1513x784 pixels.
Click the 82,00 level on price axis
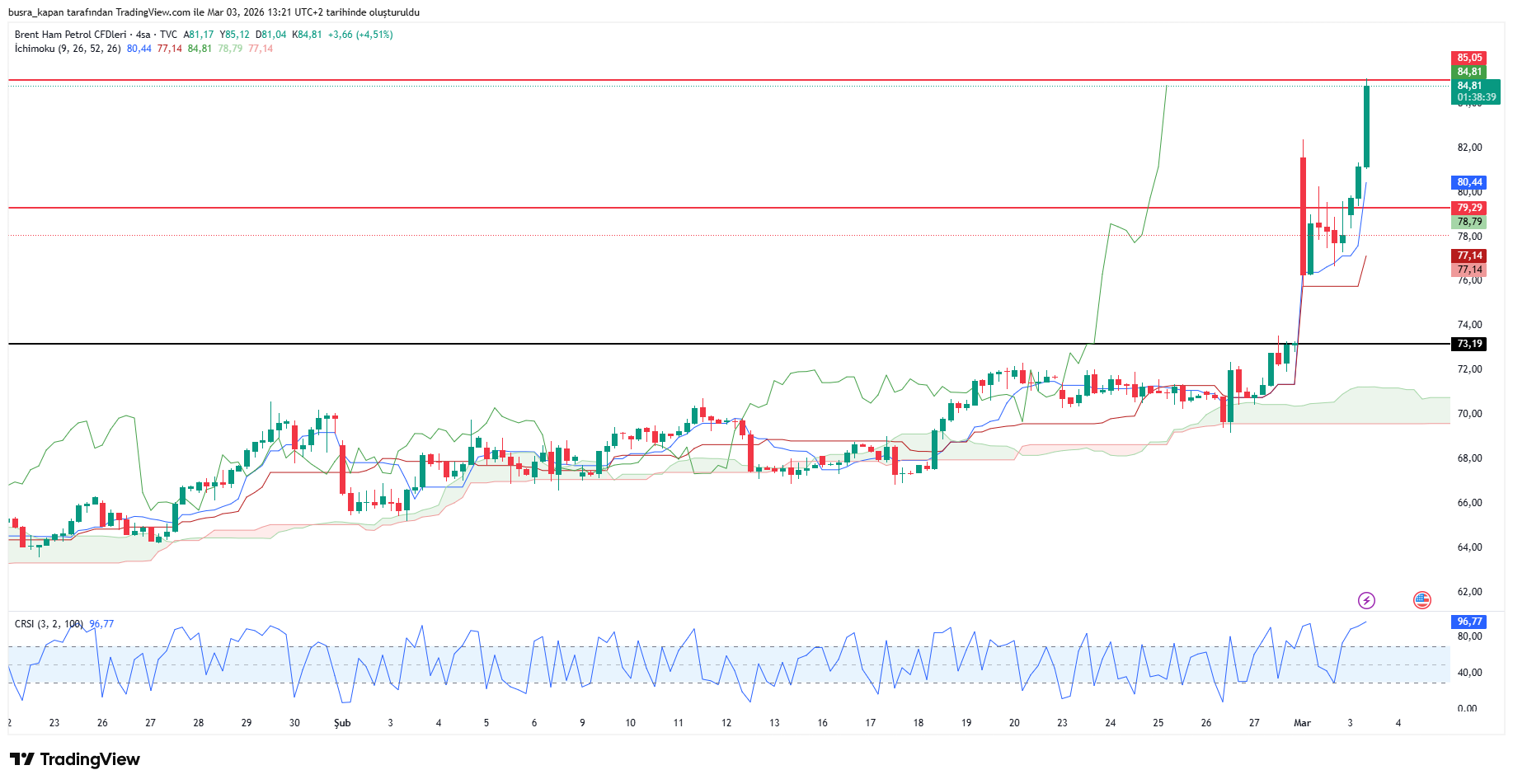point(1469,148)
